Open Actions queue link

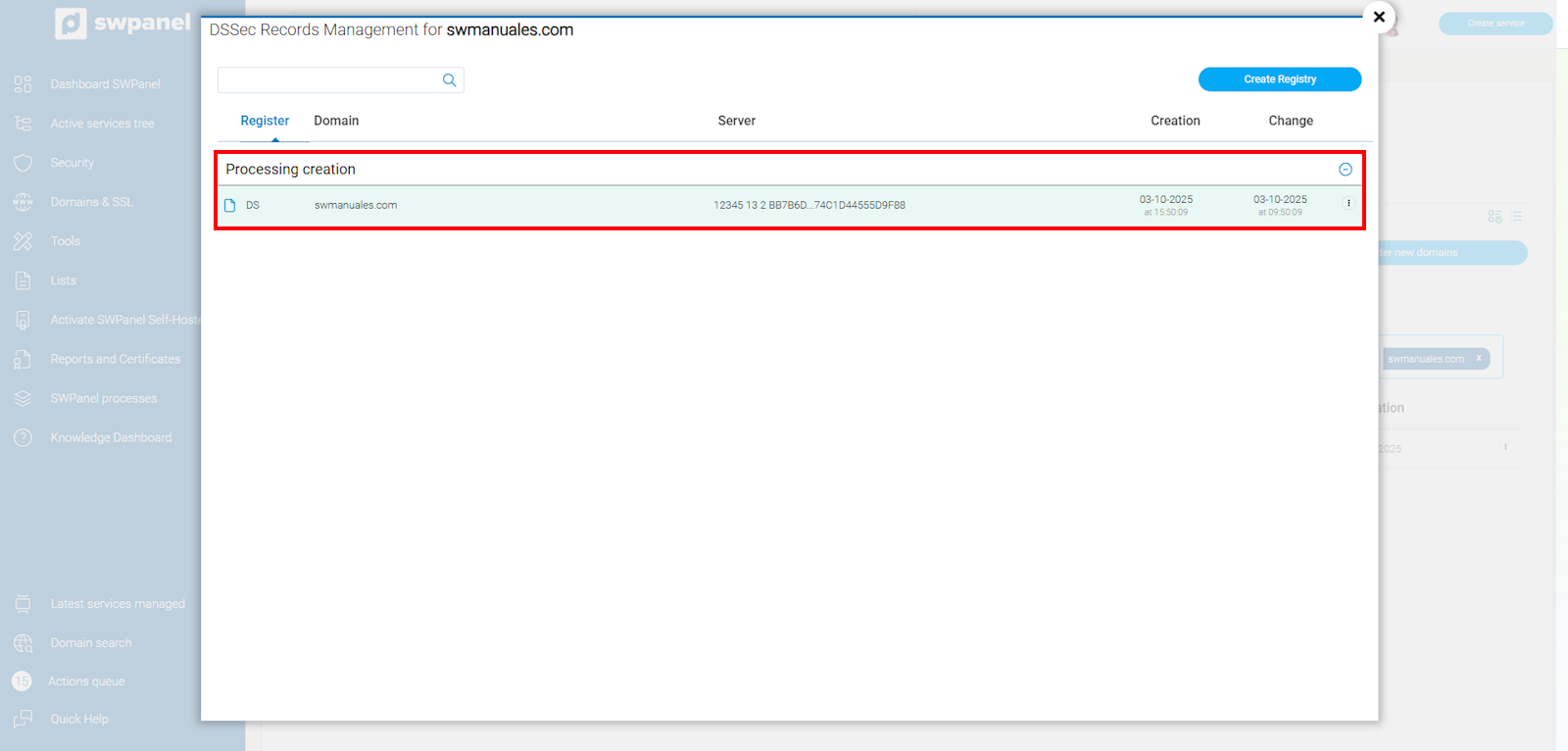(x=86, y=681)
